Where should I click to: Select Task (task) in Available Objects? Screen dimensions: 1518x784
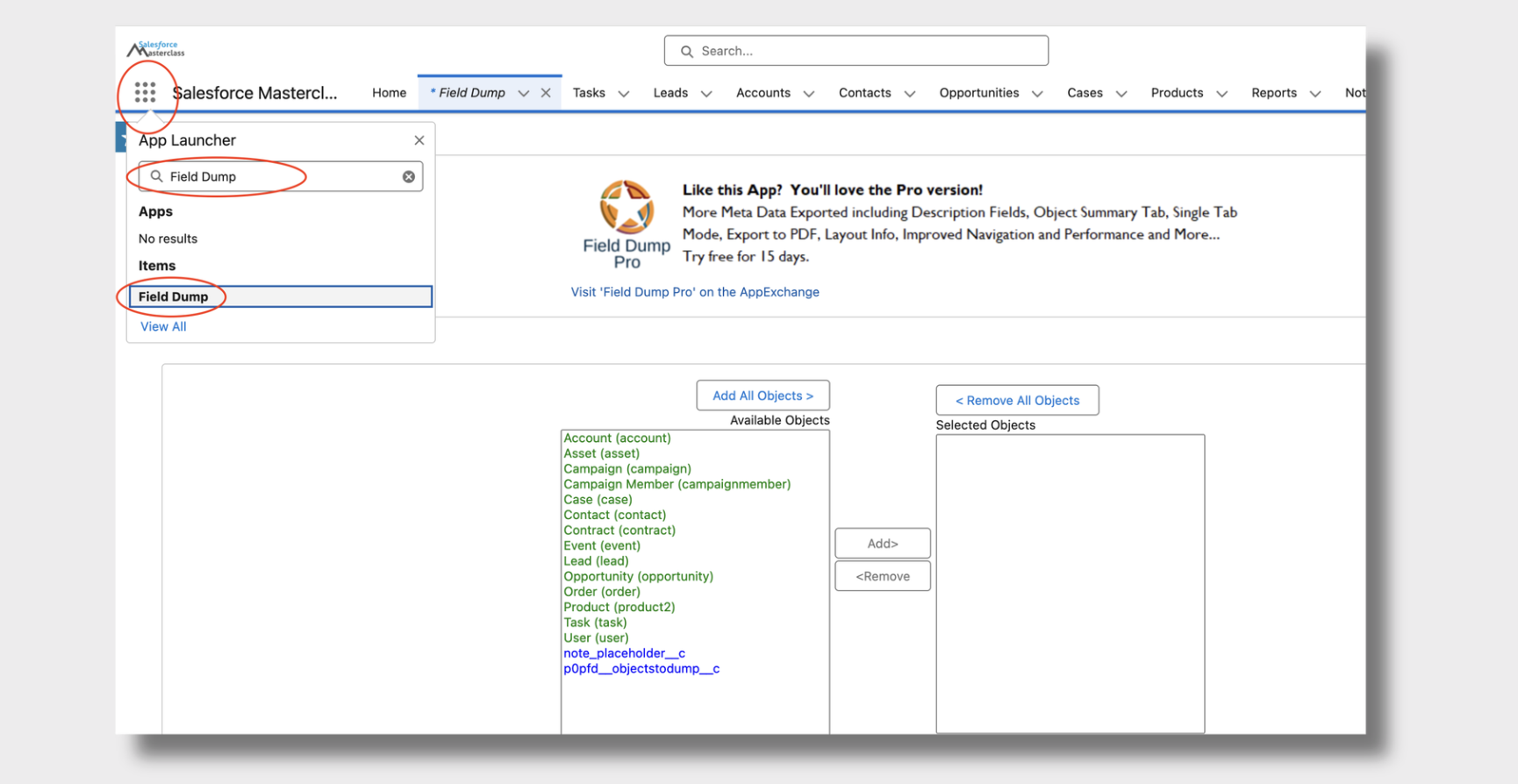tap(595, 623)
